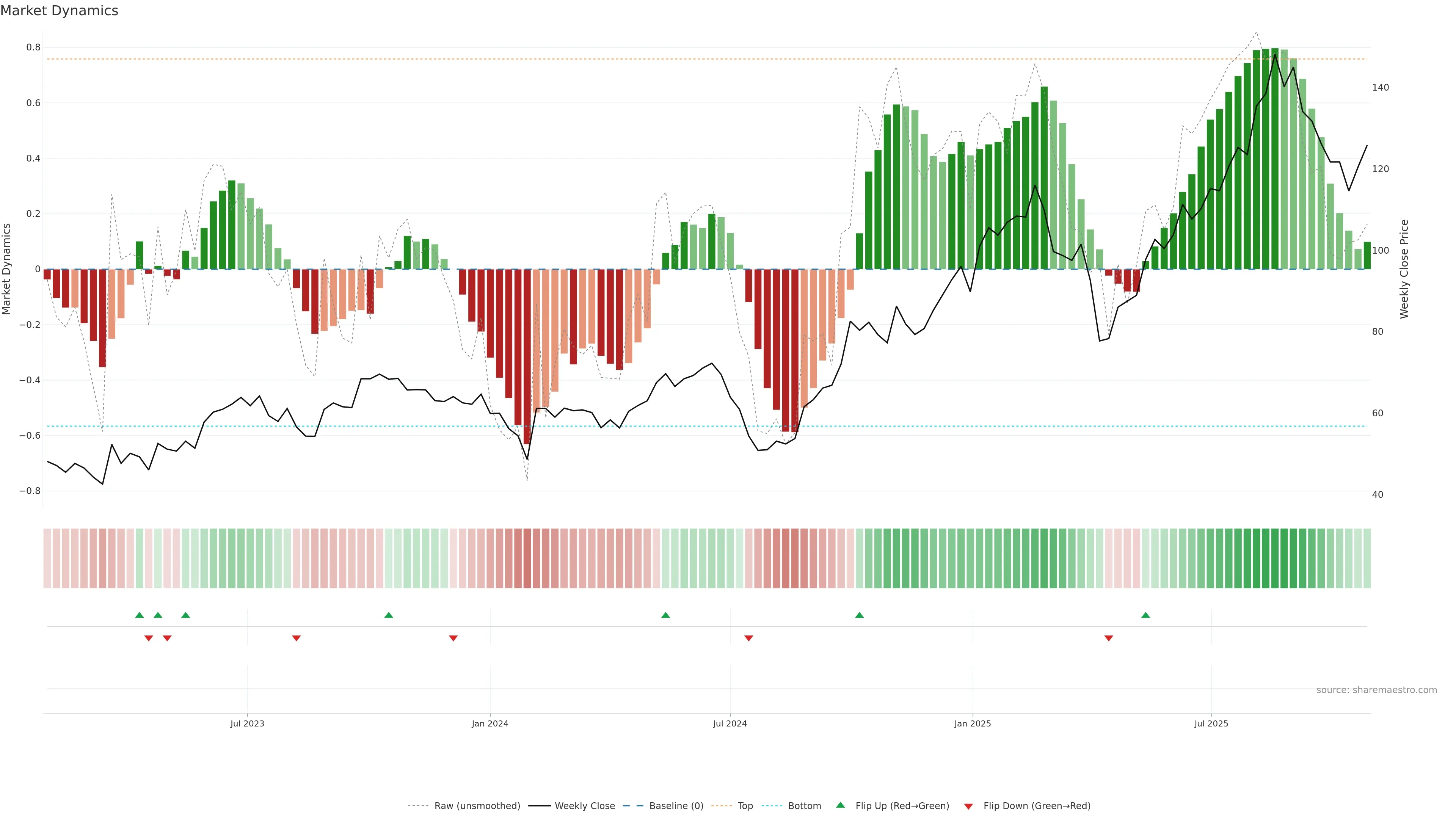The width and height of the screenshot is (1456, 819).
Task: Click the last red flip-down marker in 2025
Action: click(1108, 638)
